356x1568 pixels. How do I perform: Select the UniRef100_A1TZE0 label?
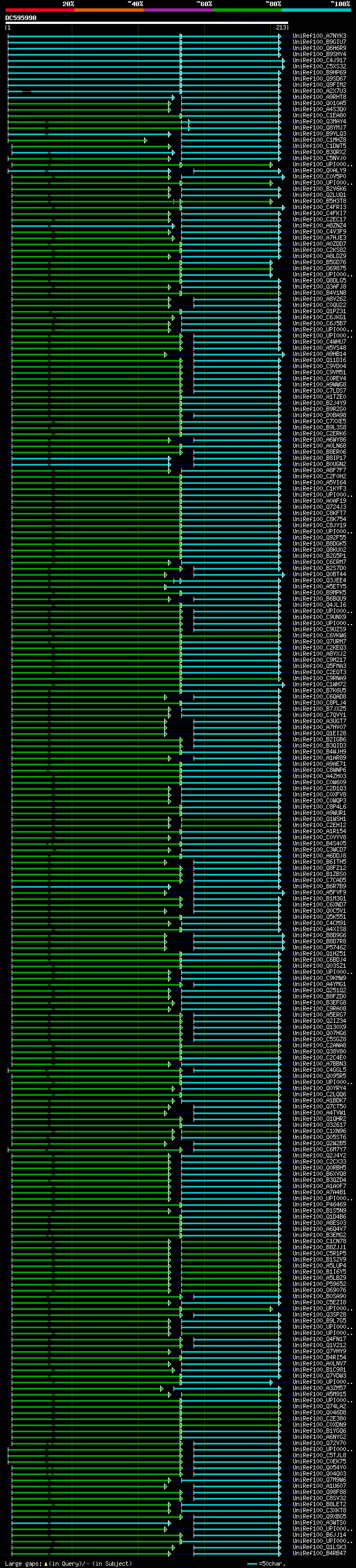[319, 397]
